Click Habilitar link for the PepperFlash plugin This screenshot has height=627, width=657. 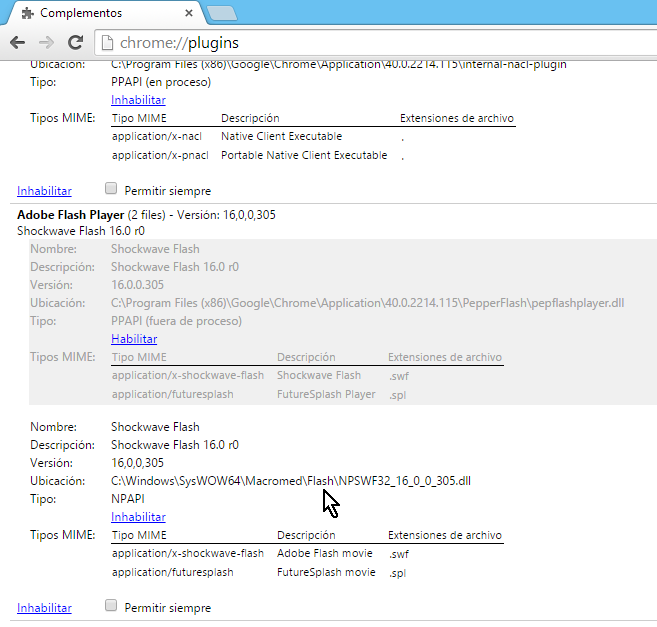point(134,339)
